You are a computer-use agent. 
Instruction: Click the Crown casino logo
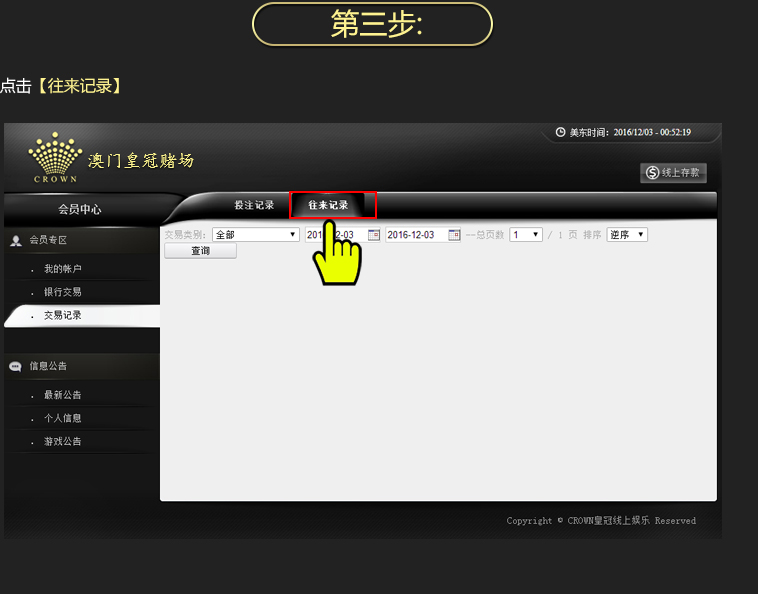coord(56,158)
